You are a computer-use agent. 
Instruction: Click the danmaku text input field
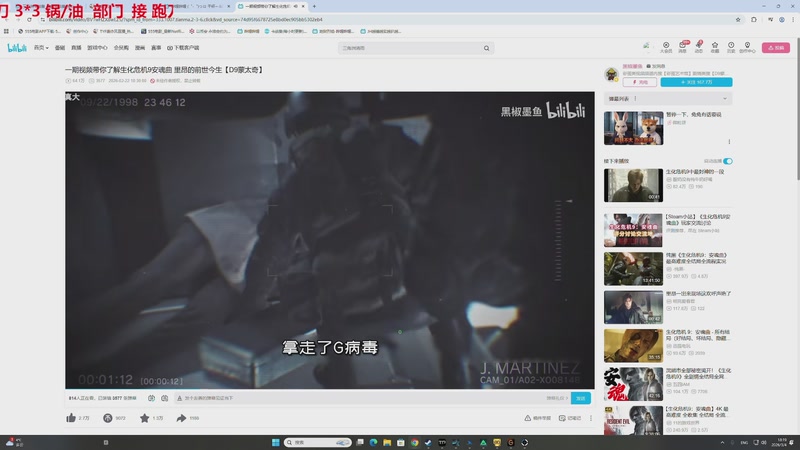[360, 398]
